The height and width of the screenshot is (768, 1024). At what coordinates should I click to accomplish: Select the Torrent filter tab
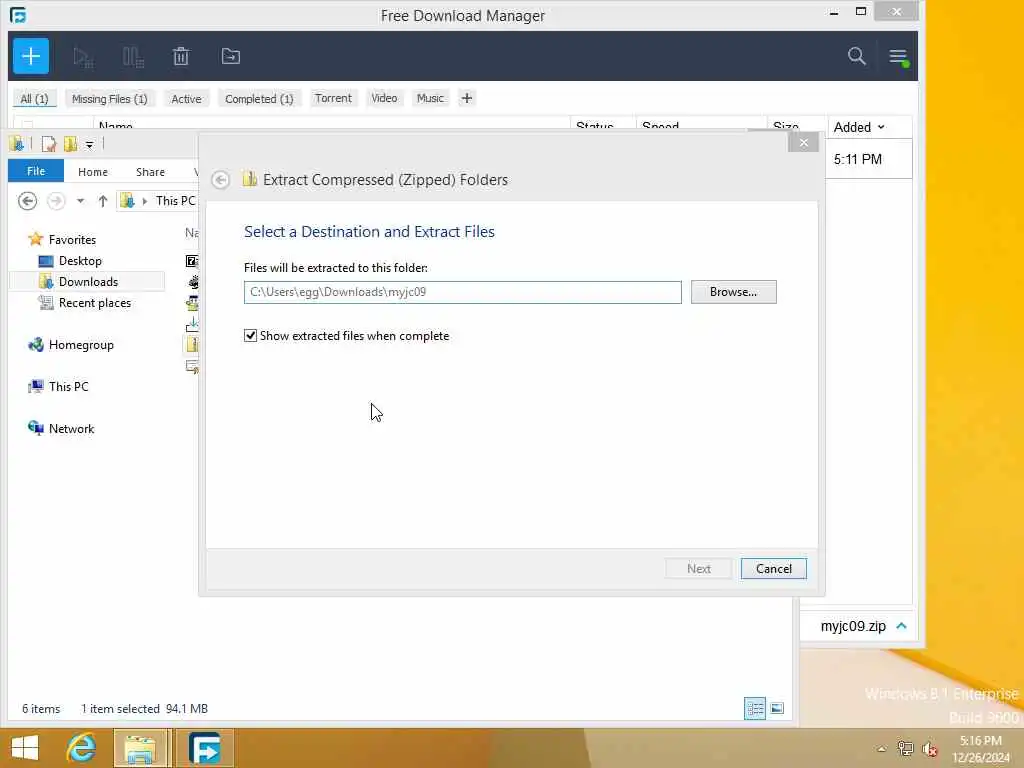pos(333,98)
